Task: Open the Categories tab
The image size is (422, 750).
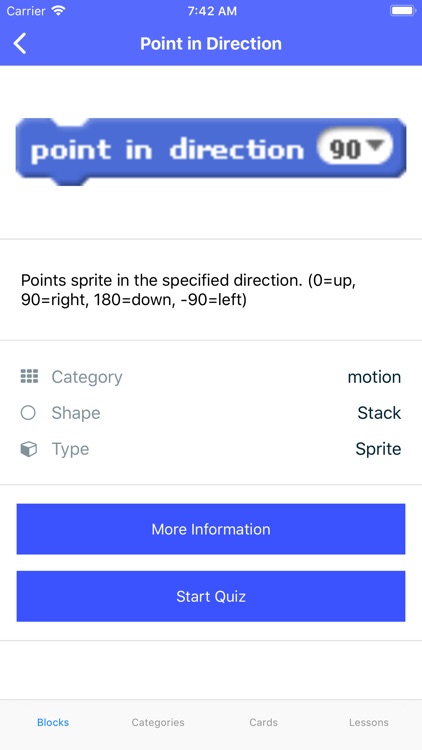Action: point(158,722)
